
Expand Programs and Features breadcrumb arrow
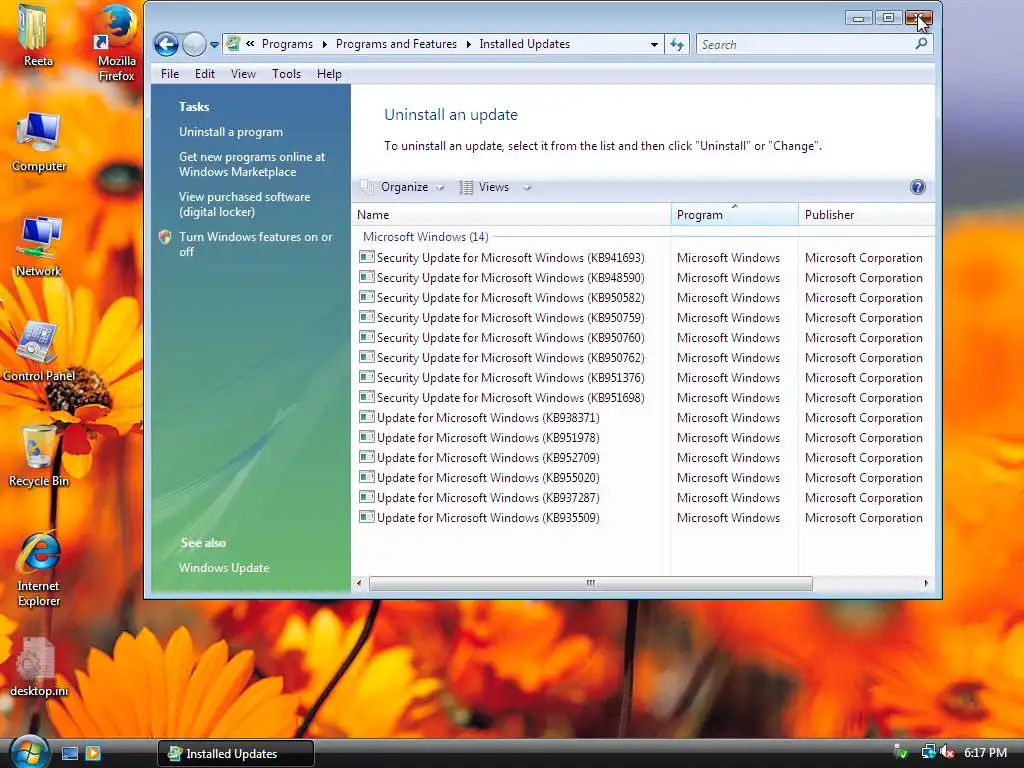[x=468, y=44]
